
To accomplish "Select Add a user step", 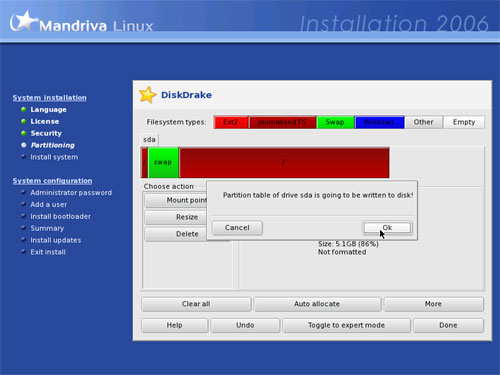I will click(49, 205).
